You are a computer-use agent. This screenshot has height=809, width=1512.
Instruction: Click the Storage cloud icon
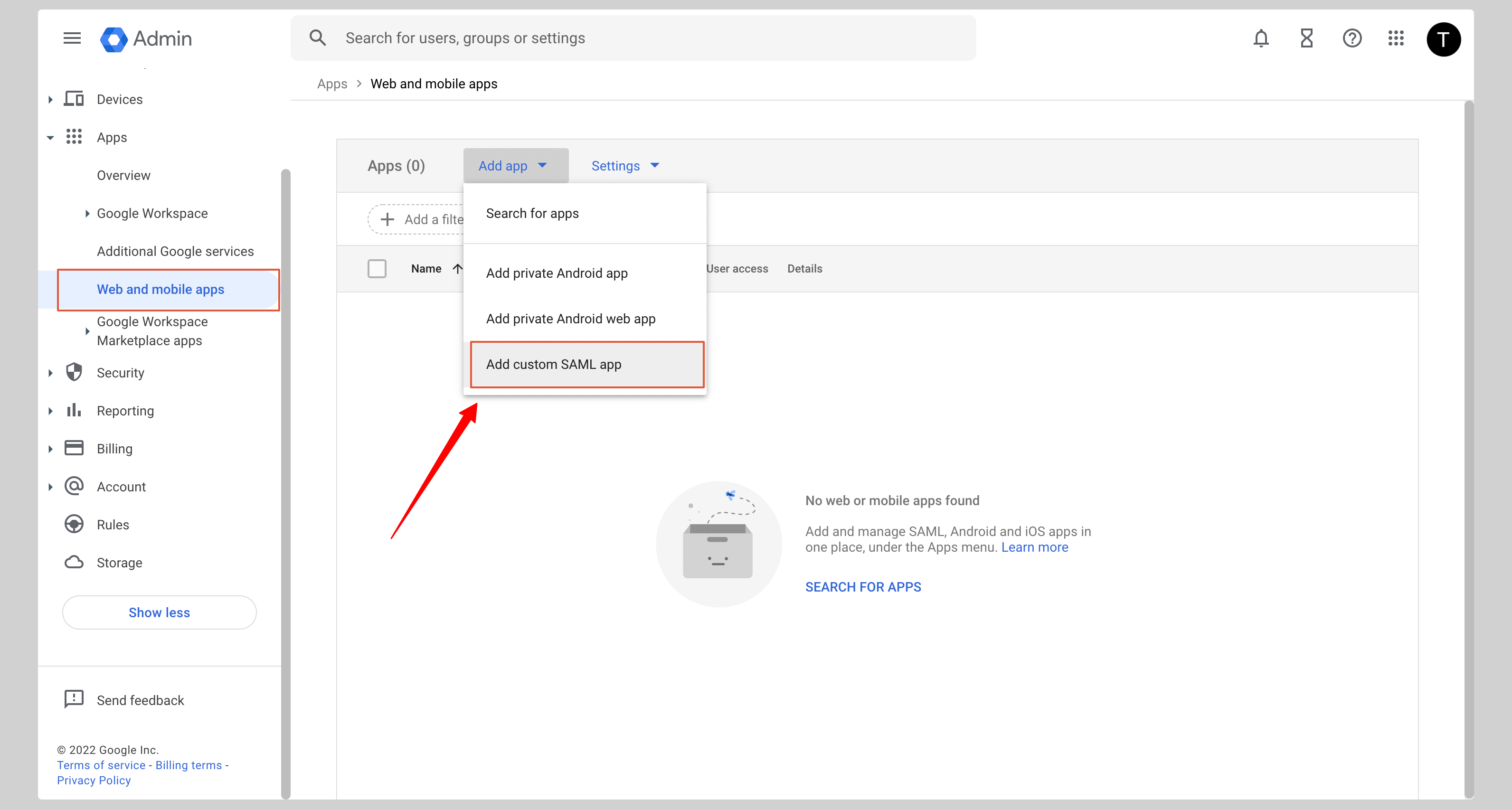click(74, 562)
